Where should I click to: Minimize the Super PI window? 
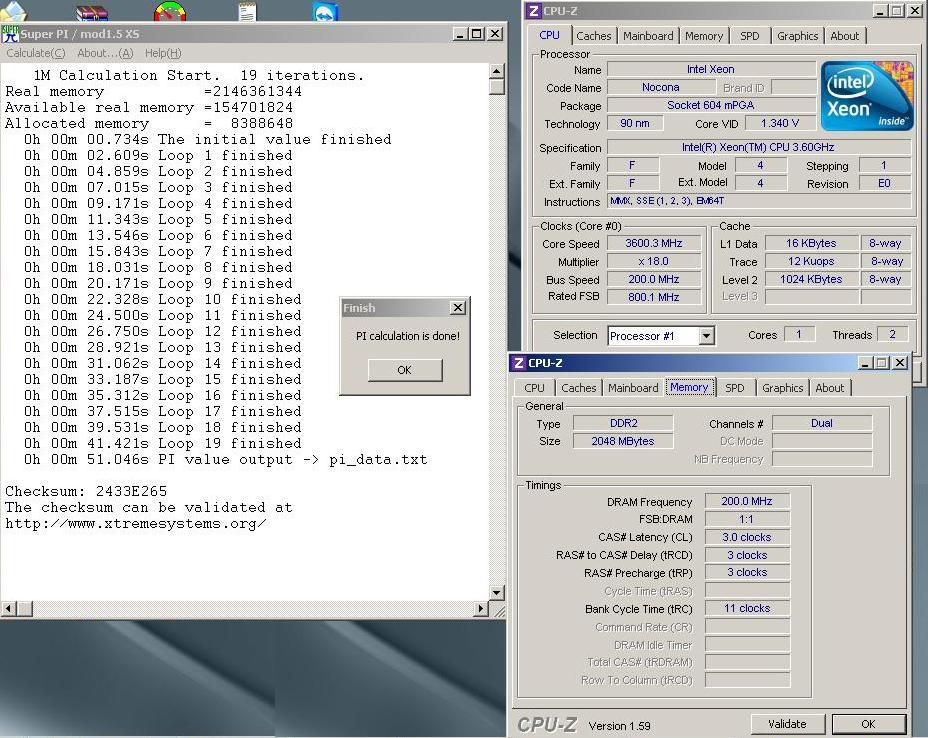coord(461,34)
